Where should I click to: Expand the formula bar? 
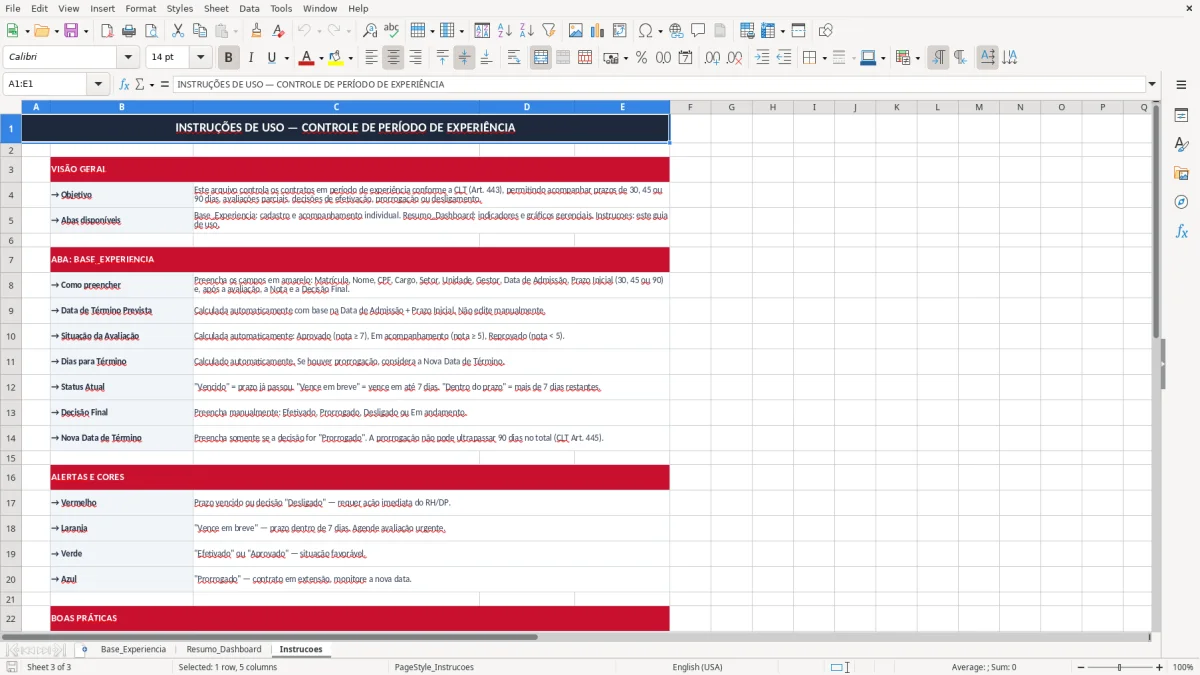tap(1152, 84)
